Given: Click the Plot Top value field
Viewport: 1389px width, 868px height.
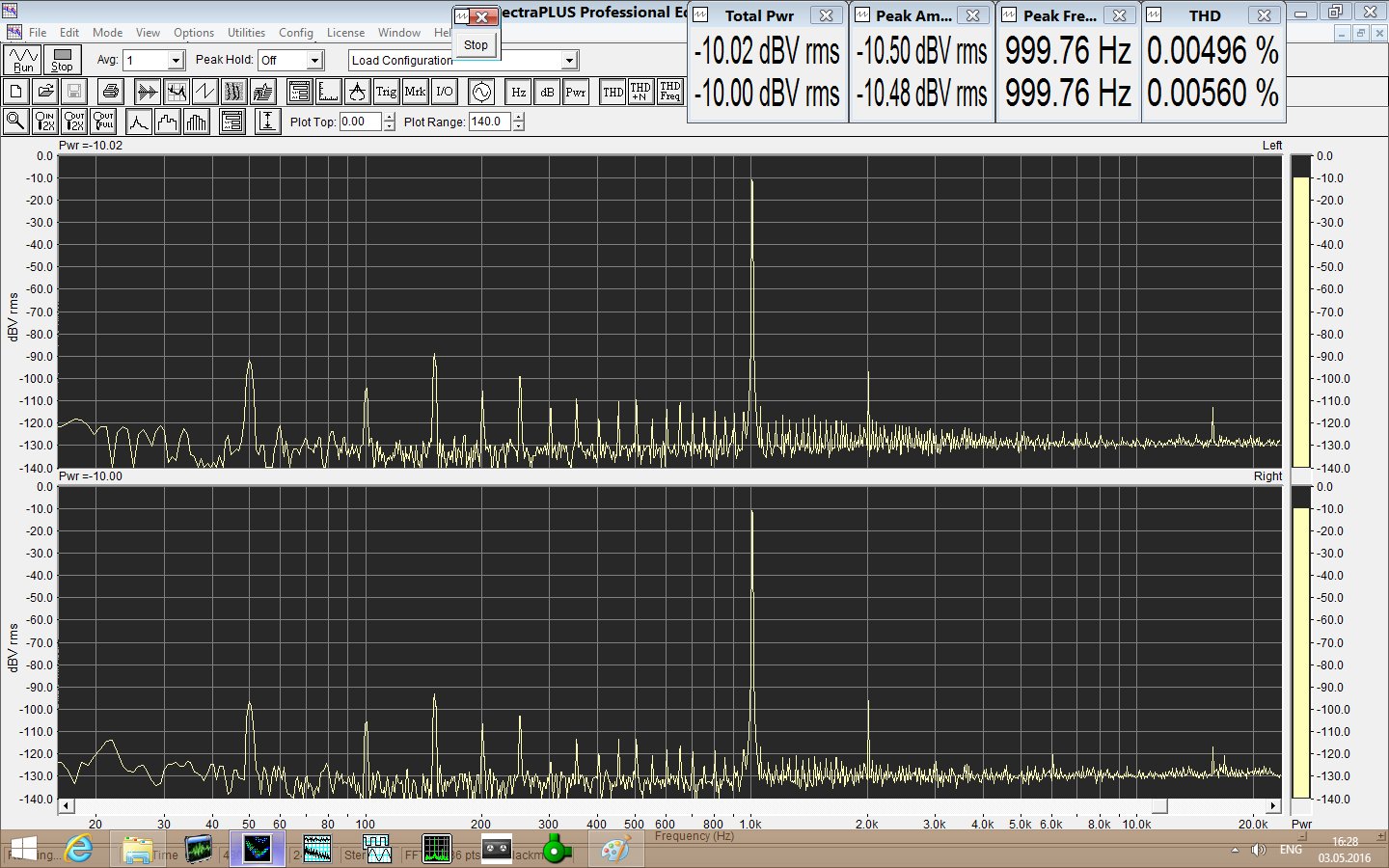Looking at the screenshot, I should coord(360,122).
